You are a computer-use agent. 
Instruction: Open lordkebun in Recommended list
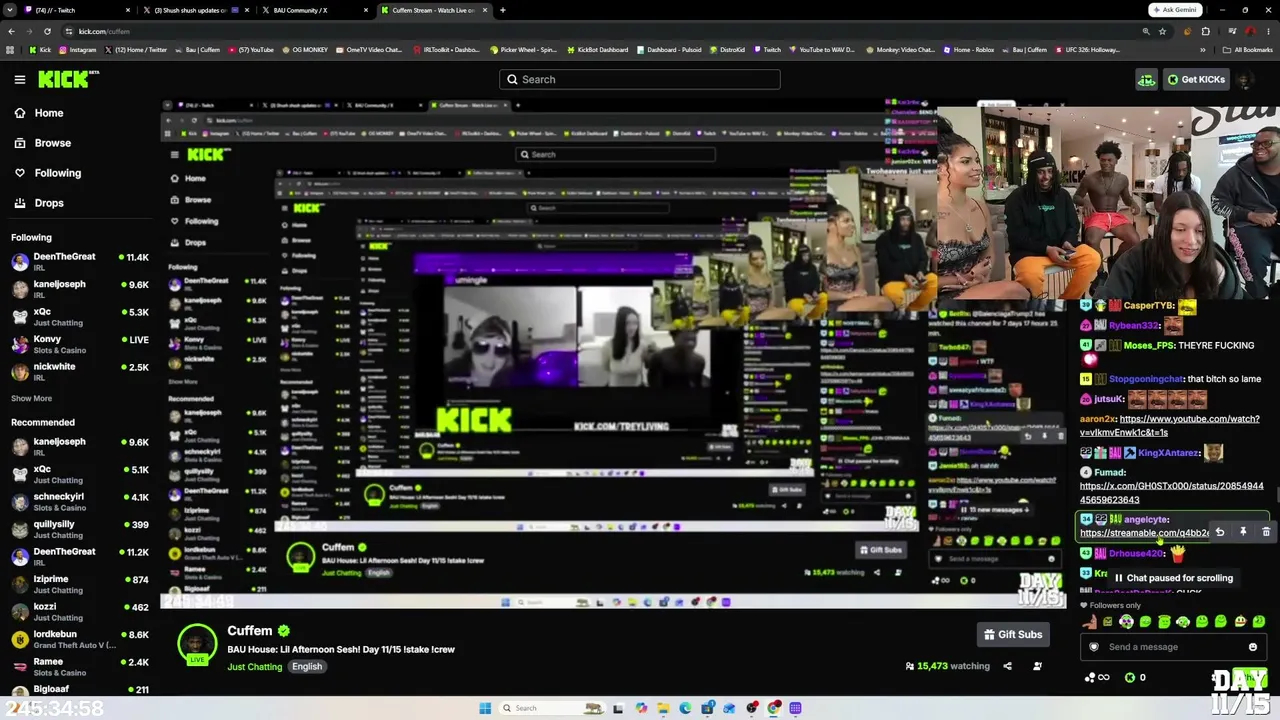[80, 639]
